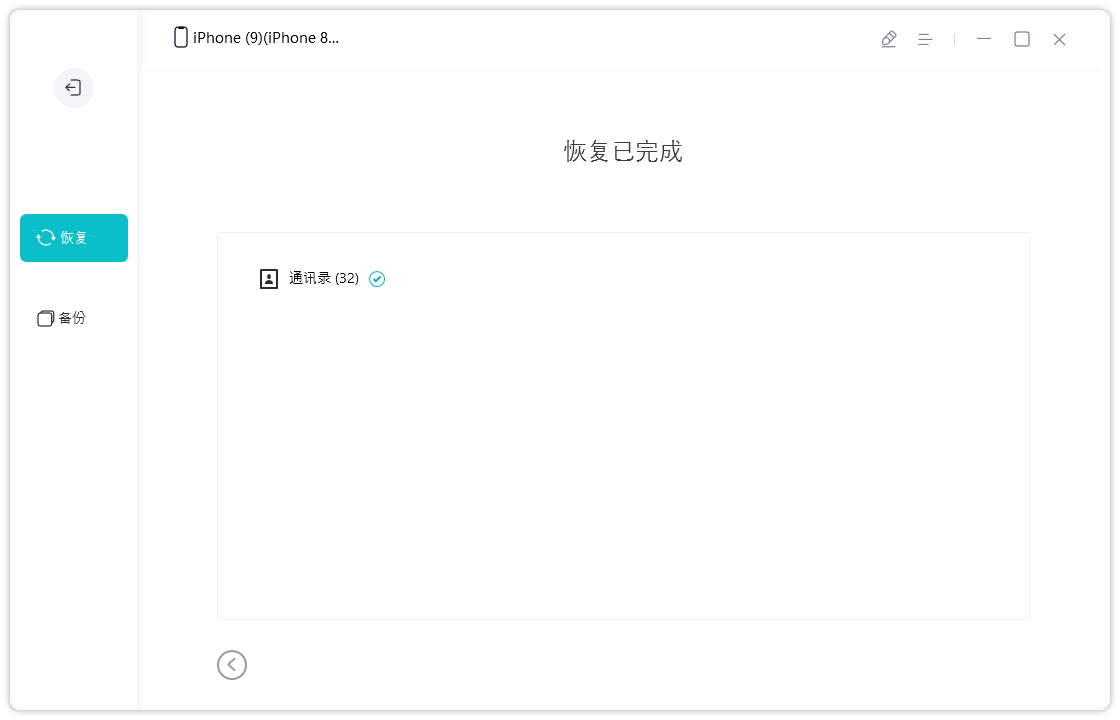This screenshot has height=720, width=1120.
Task: Select the highlighted 恢复 tab
Action: 73,238
